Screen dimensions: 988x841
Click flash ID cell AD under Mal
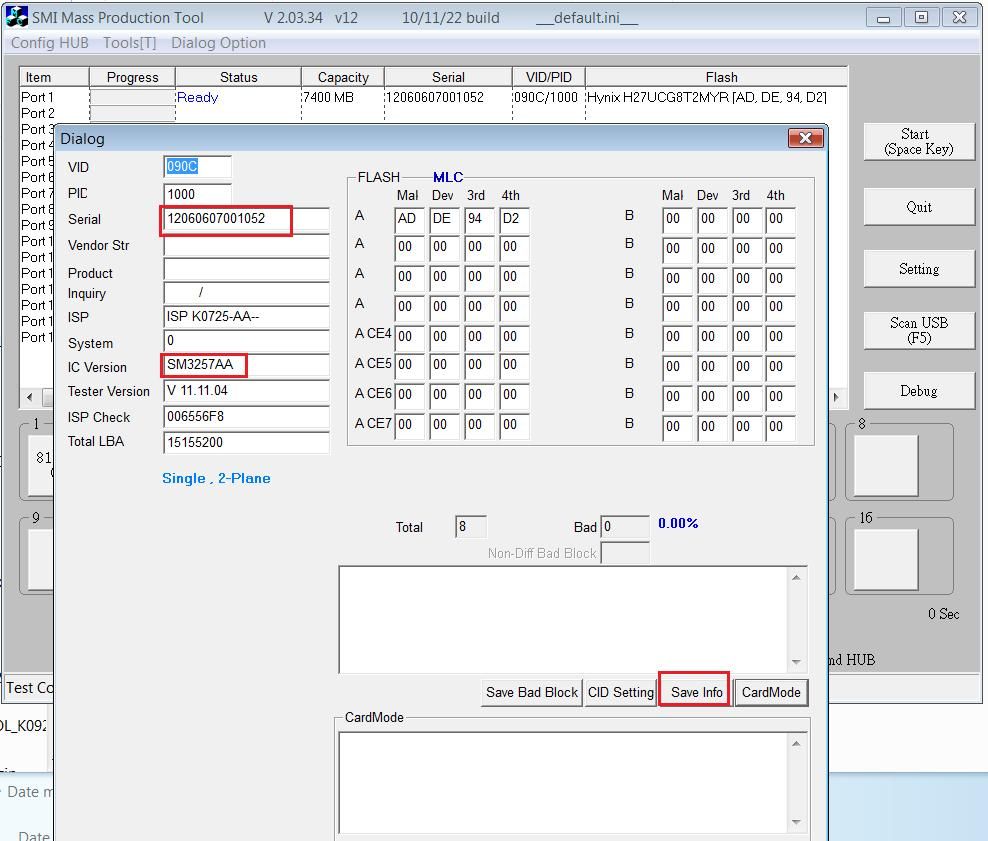(410, 220)
